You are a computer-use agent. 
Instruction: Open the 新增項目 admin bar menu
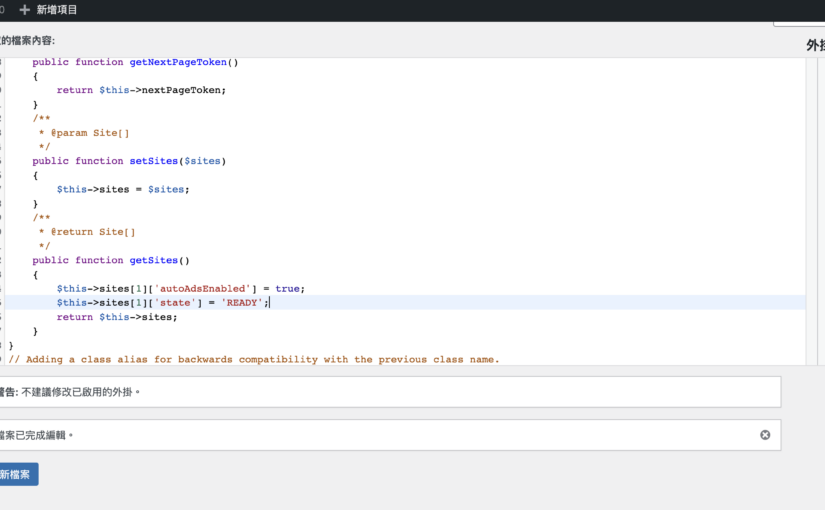pyautogui.click(x=56, y=10)
